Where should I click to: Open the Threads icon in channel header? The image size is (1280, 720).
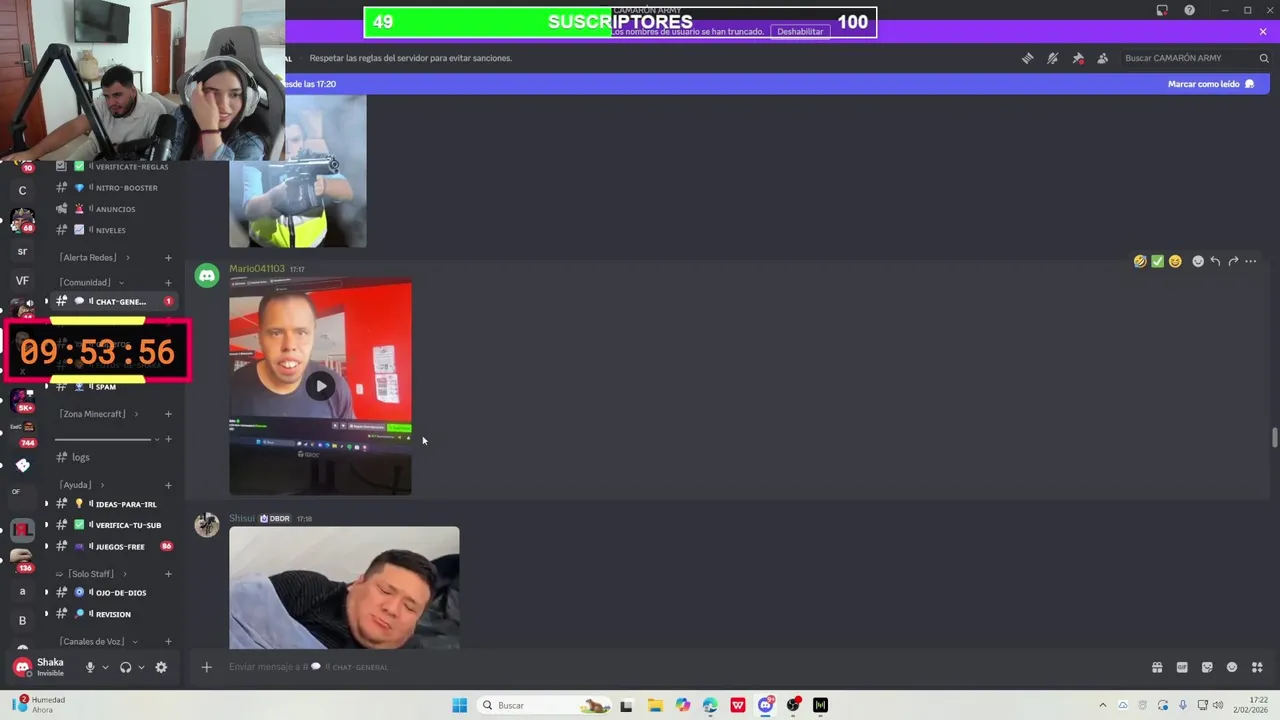coord(1027,58)
